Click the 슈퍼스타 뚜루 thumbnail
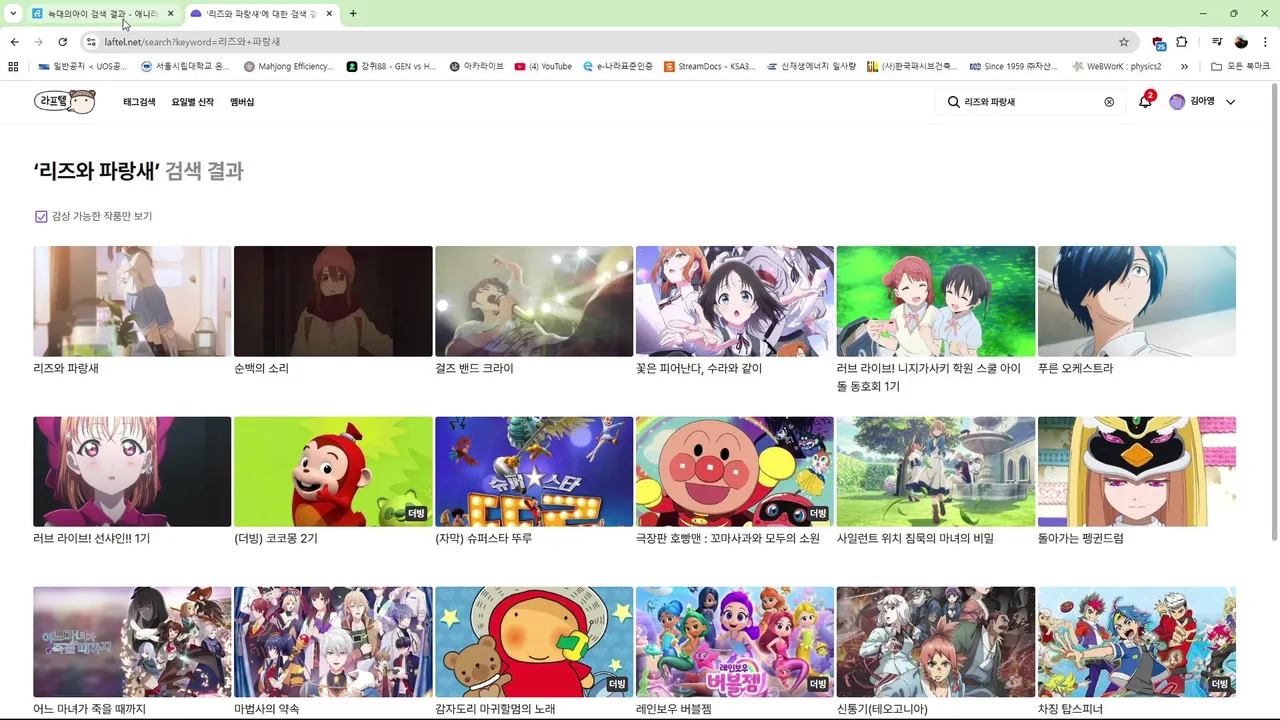The width and height of the screenshot is (1280, 720). 534,471
